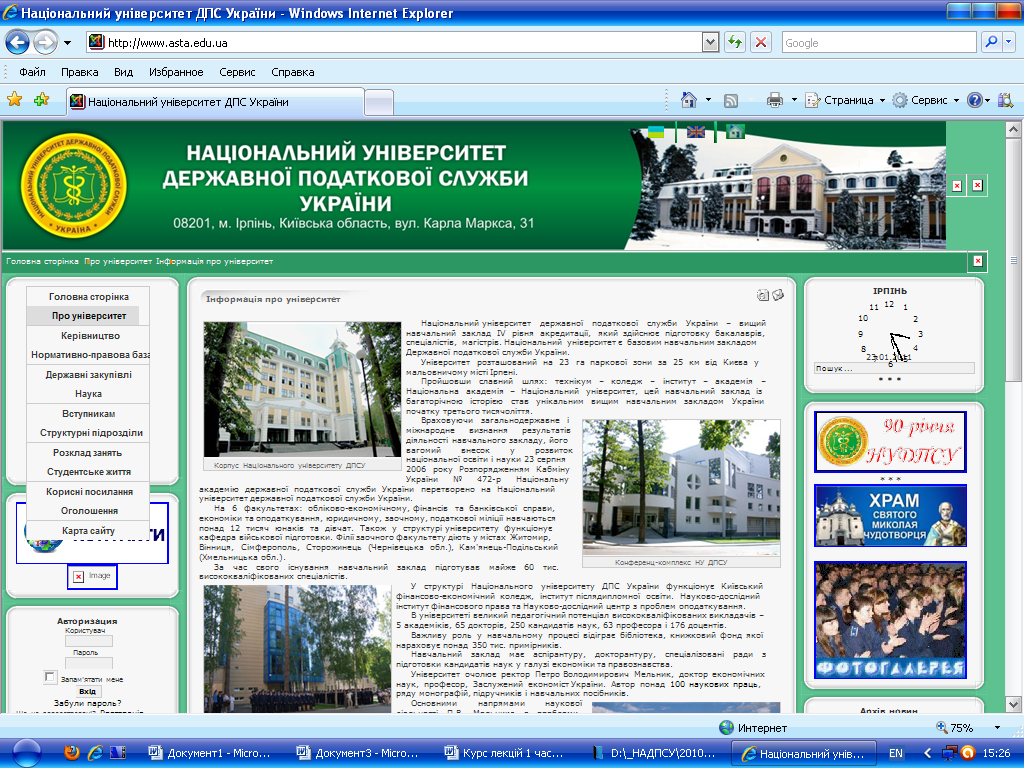This screenshot has width=1024, height=768.
Task: Expand the Home button dropdown arrow
Action: coord(709,100)
